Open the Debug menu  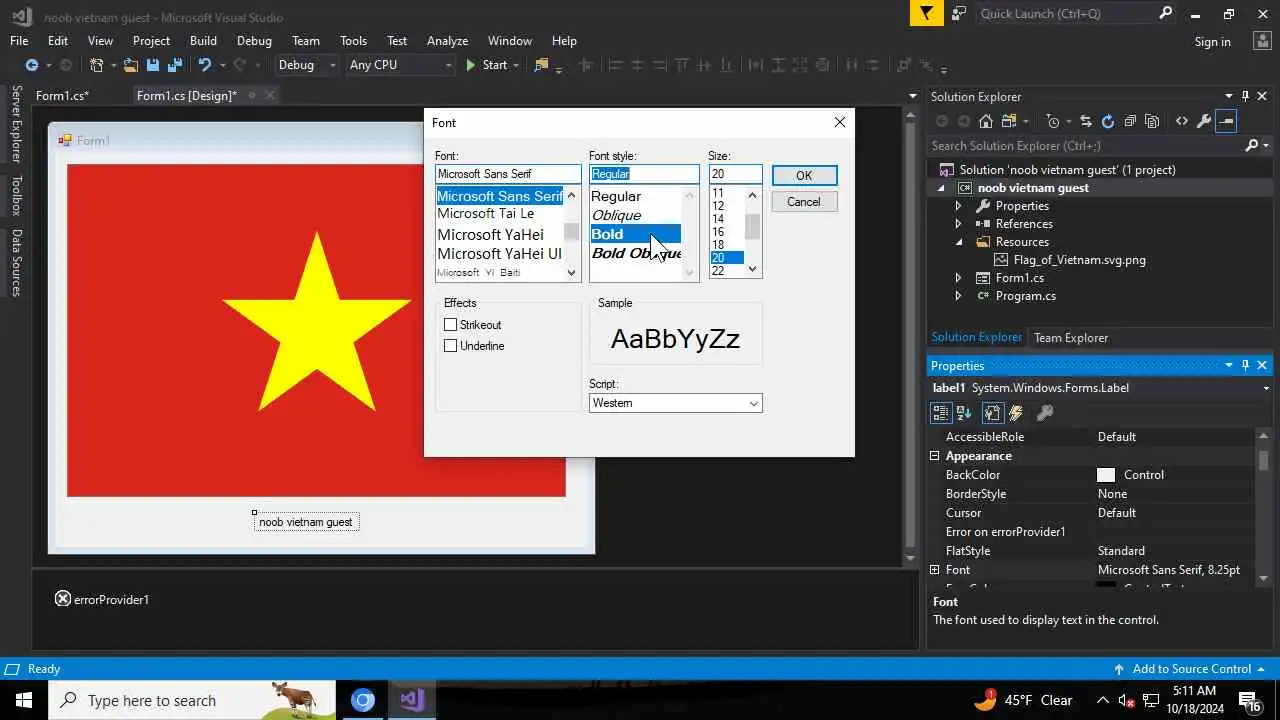pos(254,41)
